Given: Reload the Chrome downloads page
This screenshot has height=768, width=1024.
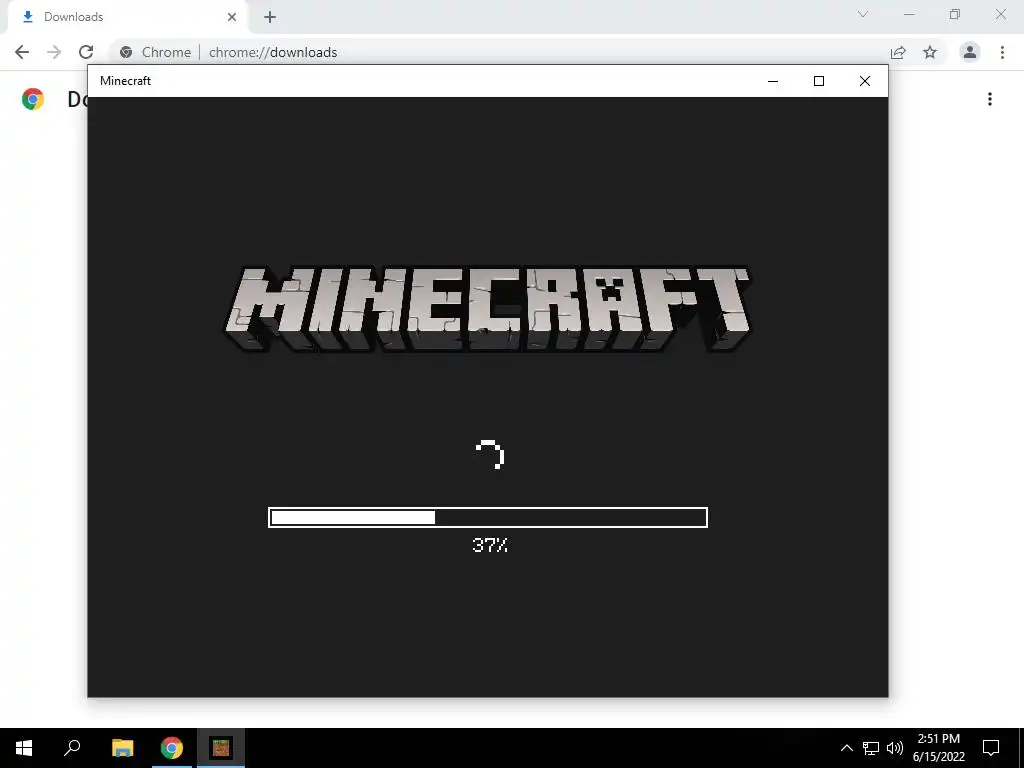Looking at the screenshot, I should (86, 52).
